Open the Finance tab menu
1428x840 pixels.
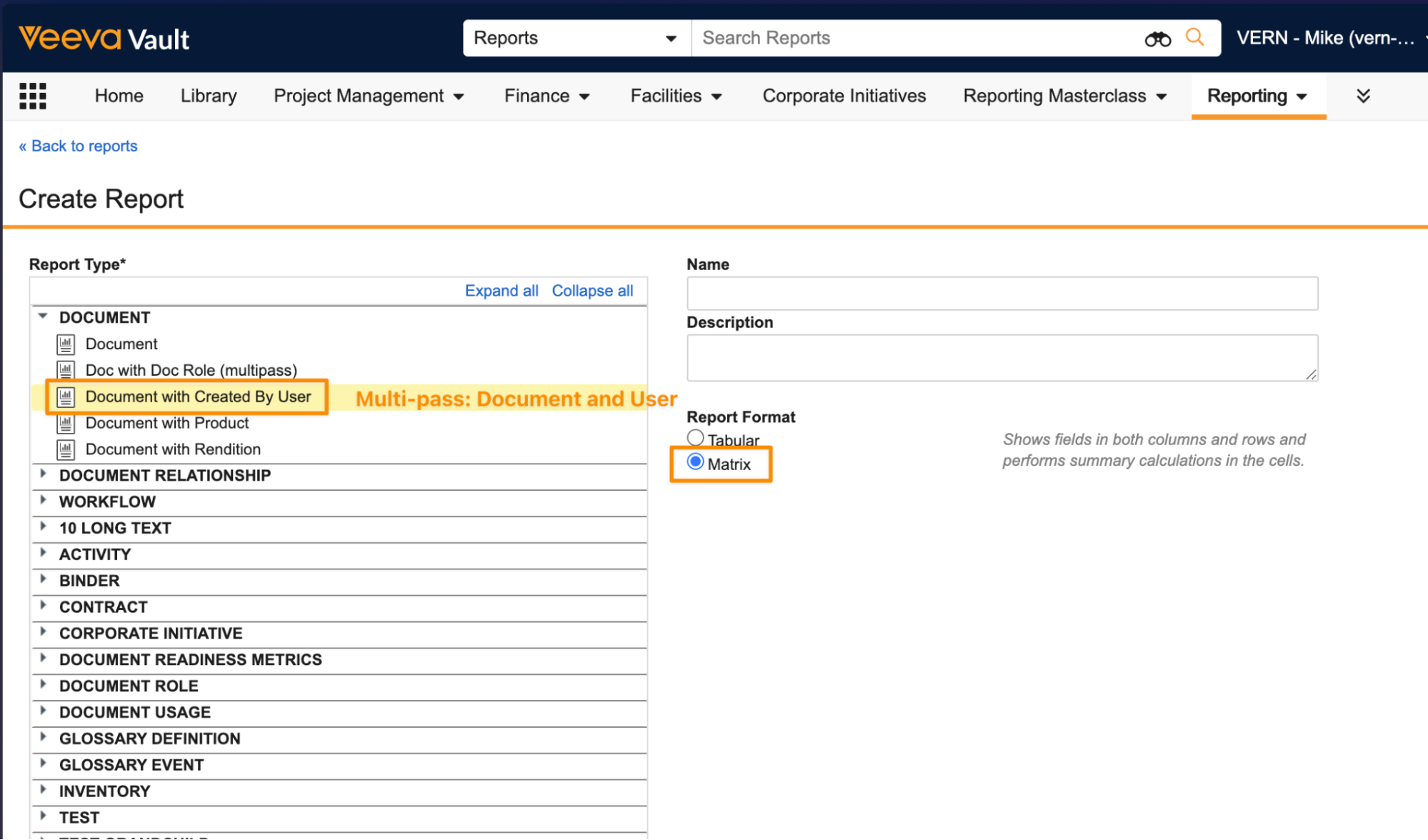[547, 96]
